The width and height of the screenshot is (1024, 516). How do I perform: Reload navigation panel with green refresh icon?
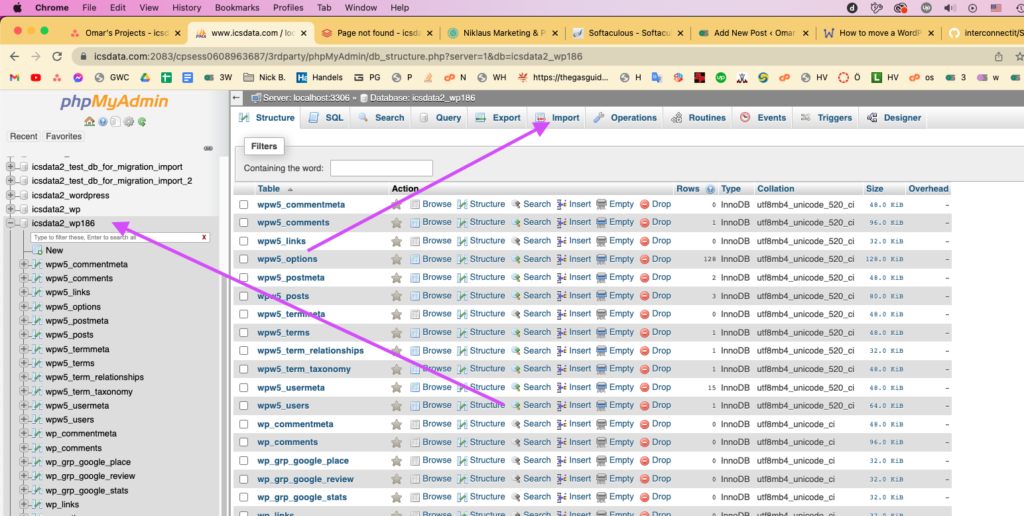pos(142,121)
